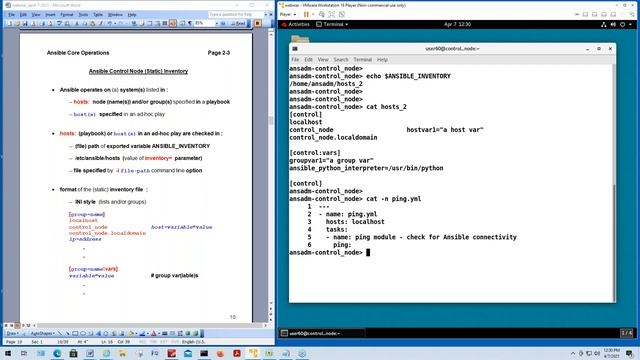The width and height of the screenshot is (640, 360).
Task: Open the Word Window menu
Action: (115, 15)
